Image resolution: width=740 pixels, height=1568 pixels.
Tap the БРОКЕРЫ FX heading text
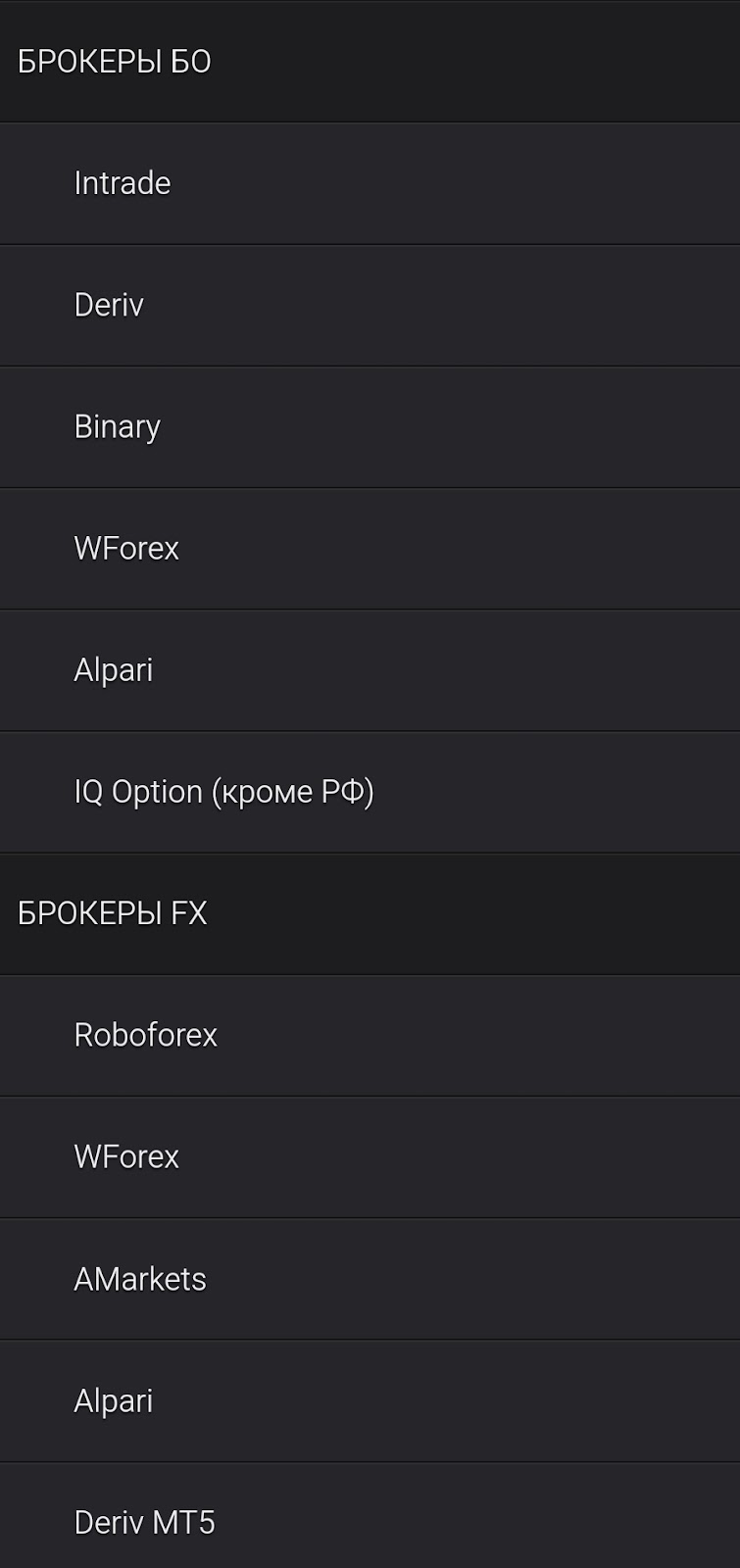(113, 913)
